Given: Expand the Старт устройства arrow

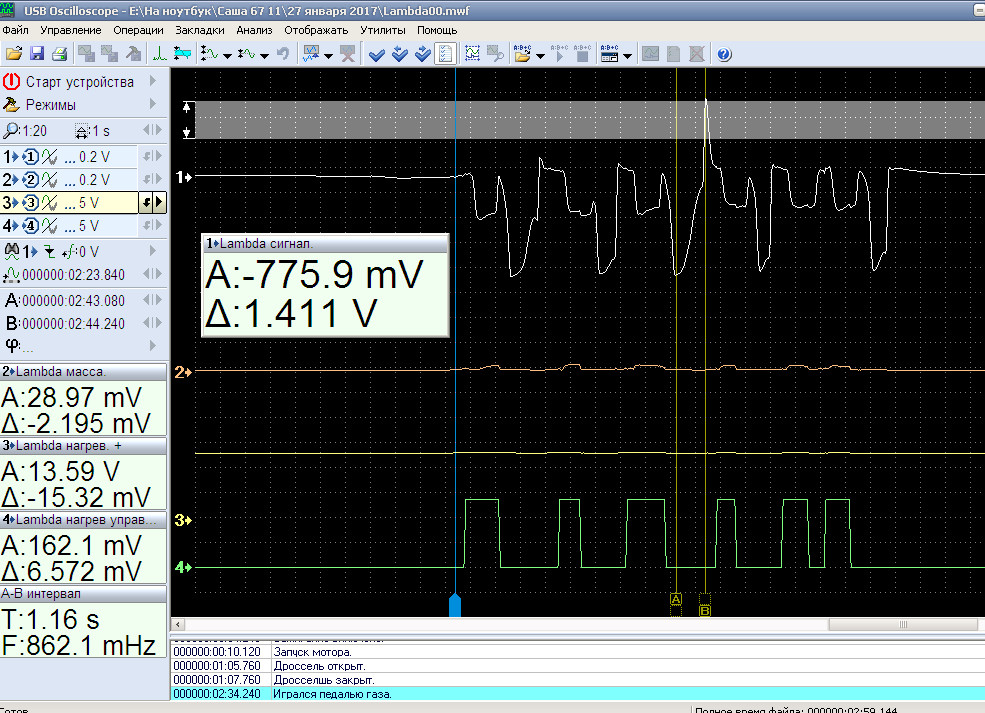Looking at the screenshot, I should [x=153, y=81].
